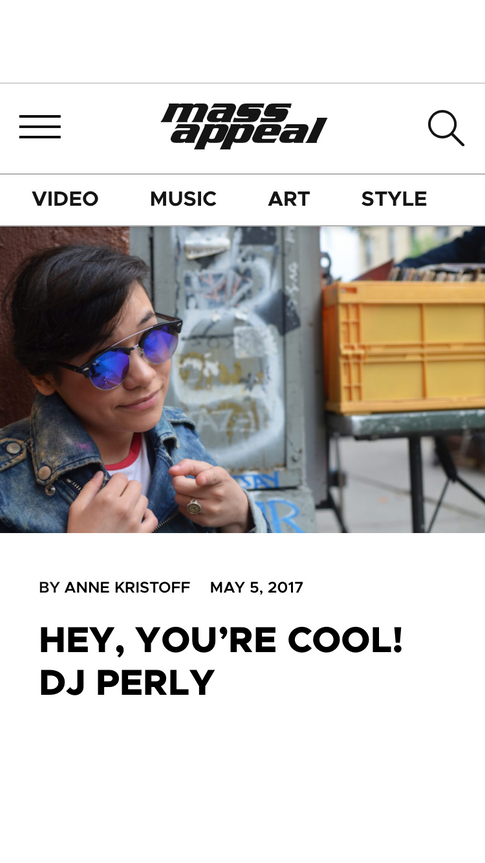Click the blue mirrored sunglasses in photo
The image size is (485, 863).
pyautogui.click(x=128, y=353)
